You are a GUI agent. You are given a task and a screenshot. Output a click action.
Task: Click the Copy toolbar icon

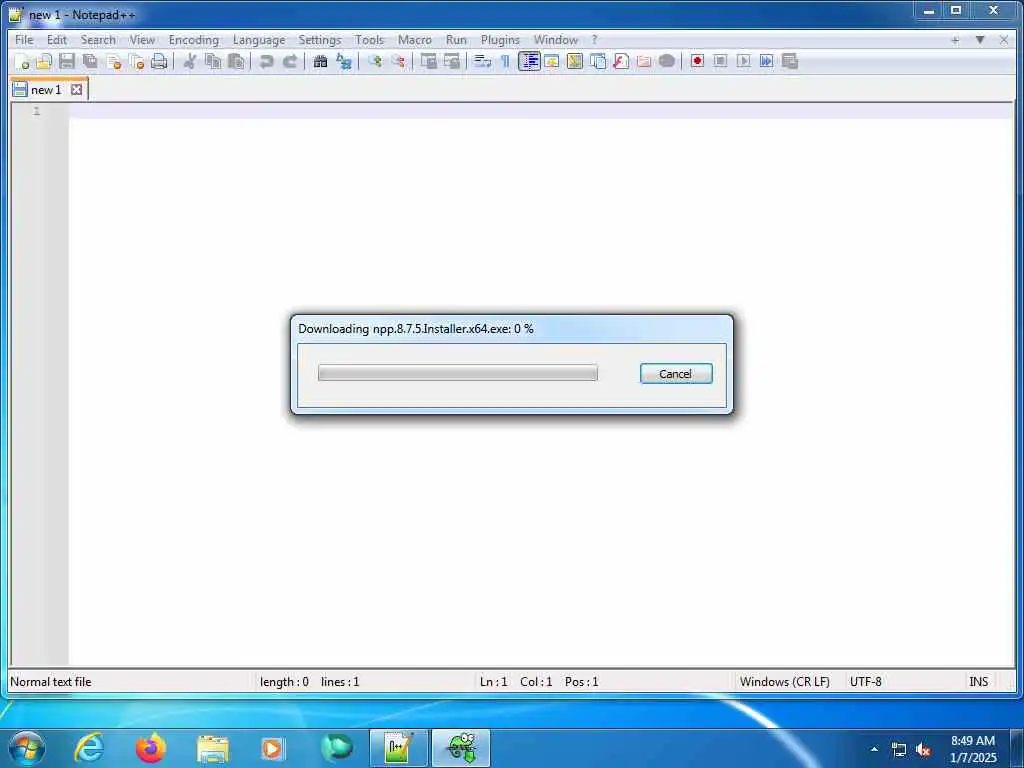coord(213,61)
